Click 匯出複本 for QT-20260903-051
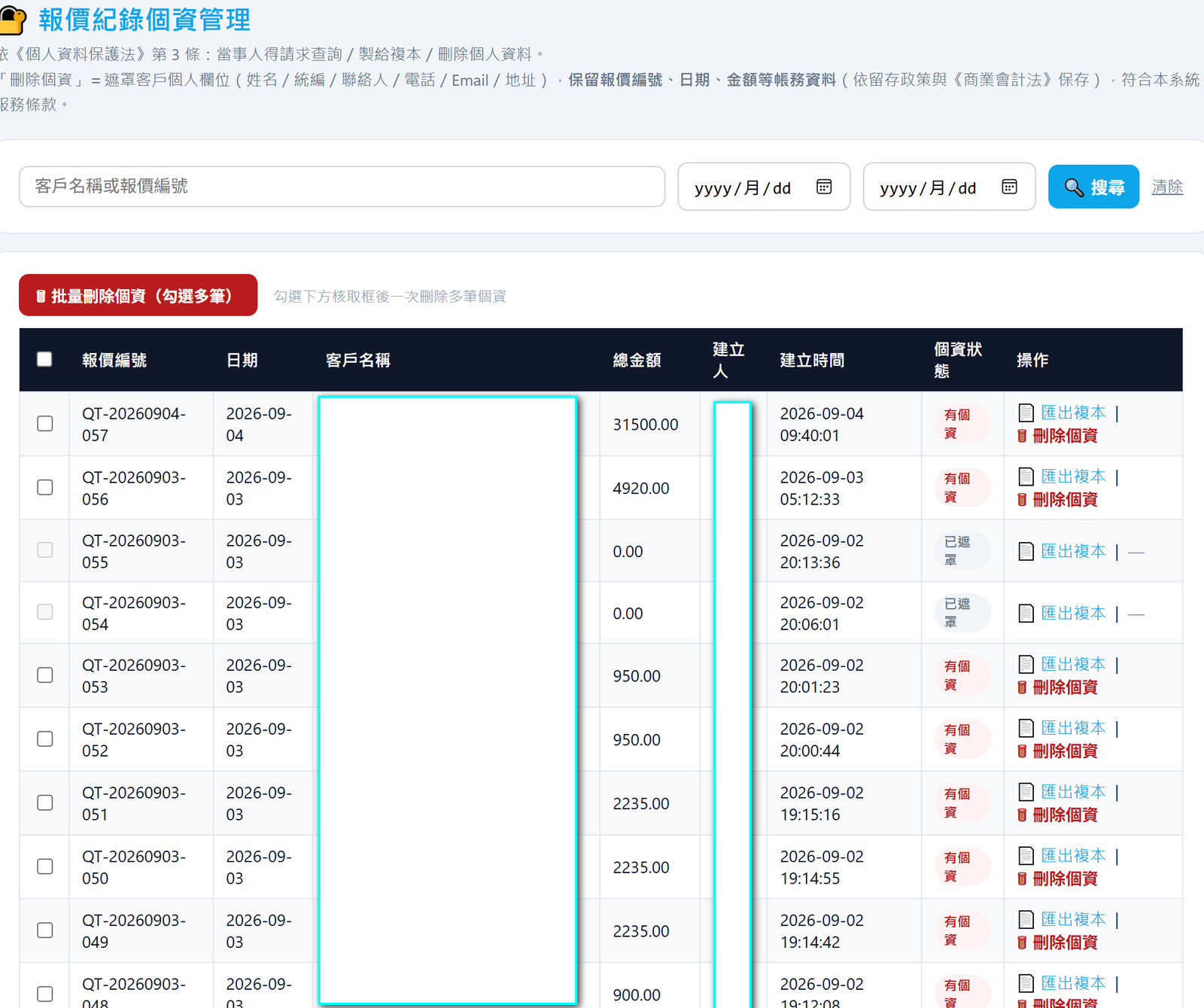1204x1008 pixels. pos(1073,792)
